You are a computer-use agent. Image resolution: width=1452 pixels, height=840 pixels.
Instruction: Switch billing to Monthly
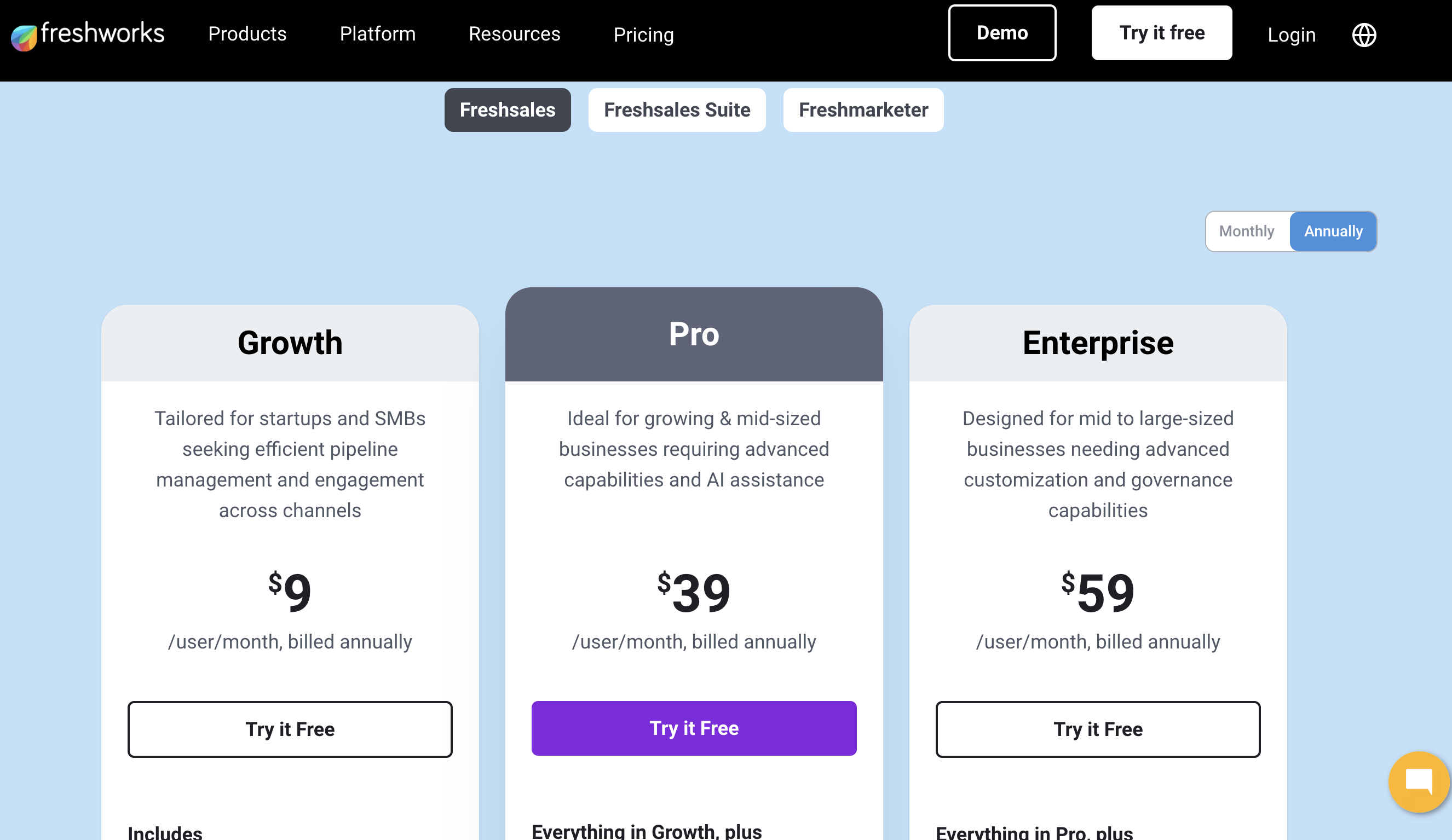[x=1246, y=231]
